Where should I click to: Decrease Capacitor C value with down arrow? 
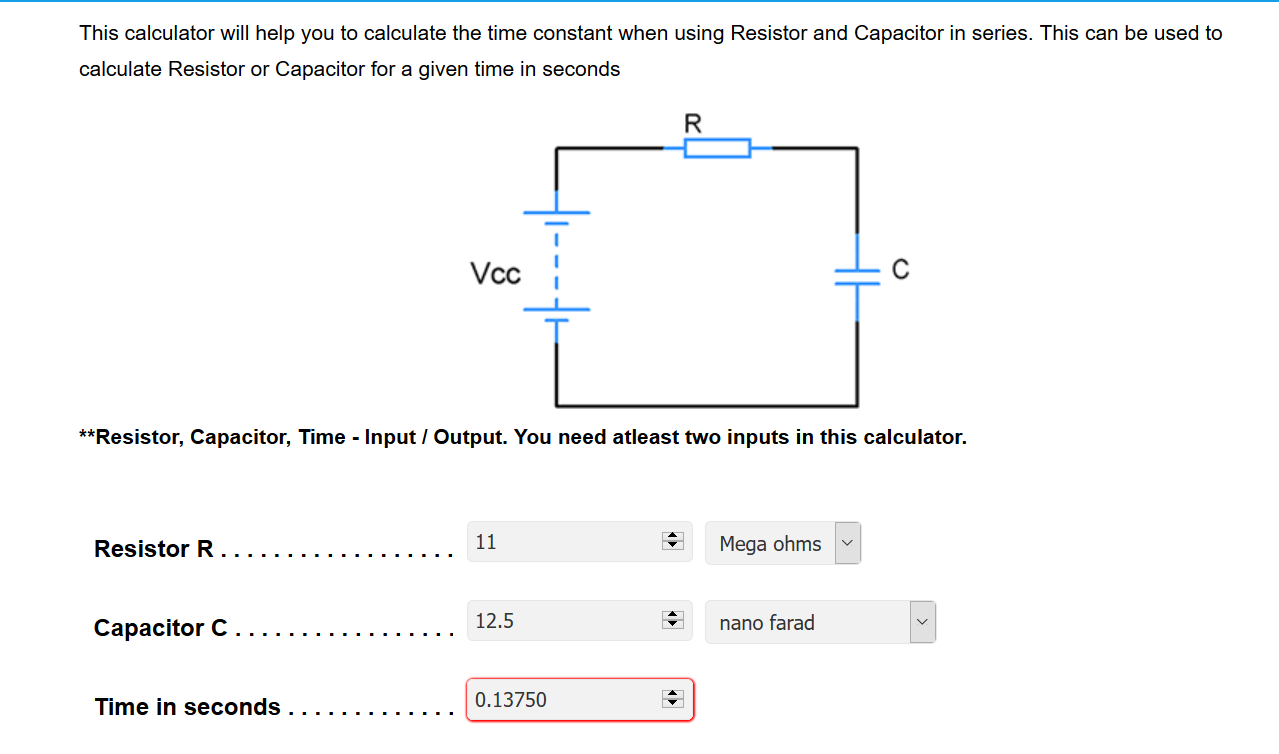pyautogui.click(x=673, y=625)
